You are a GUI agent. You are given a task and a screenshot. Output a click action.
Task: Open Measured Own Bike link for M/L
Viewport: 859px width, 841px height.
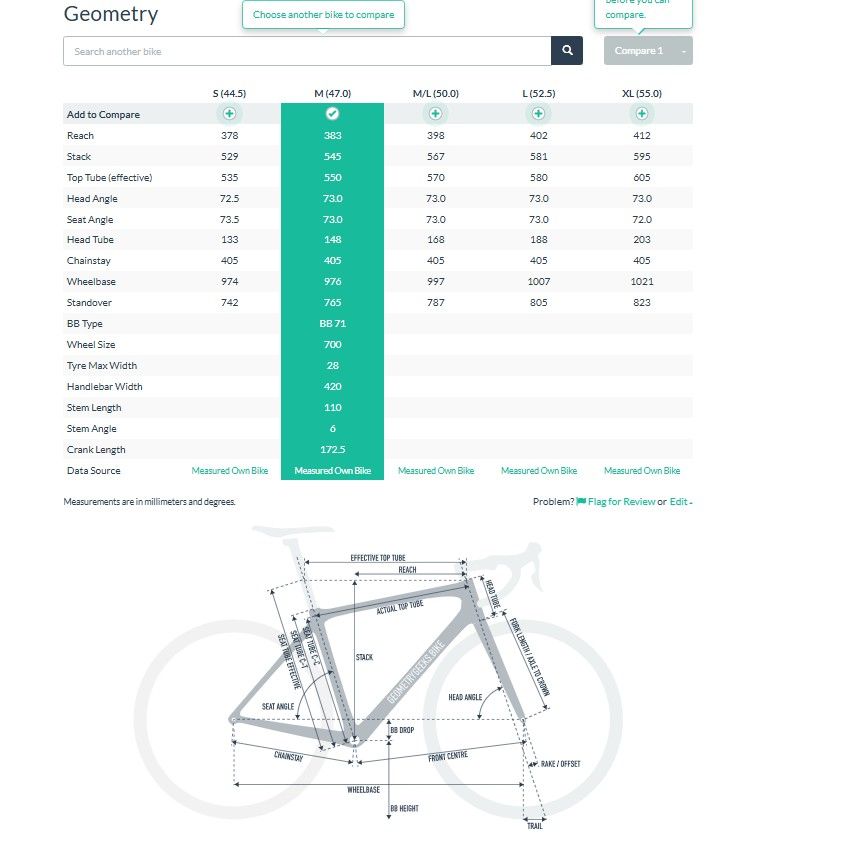click(436, 470)
